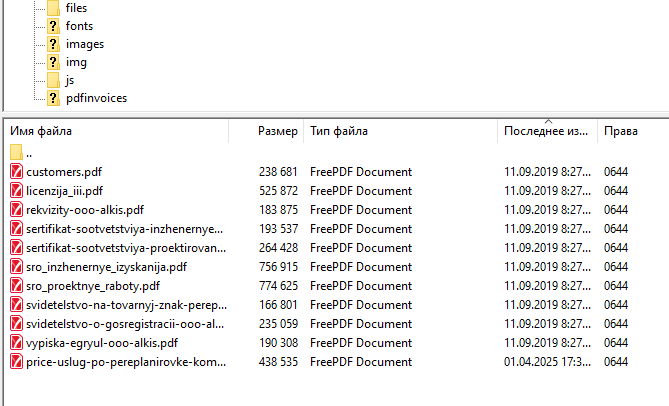Image resolution: width=669 pixels, height=406 pixels.
Task: Sort by the Размер column header
Action: pos(277,131)
